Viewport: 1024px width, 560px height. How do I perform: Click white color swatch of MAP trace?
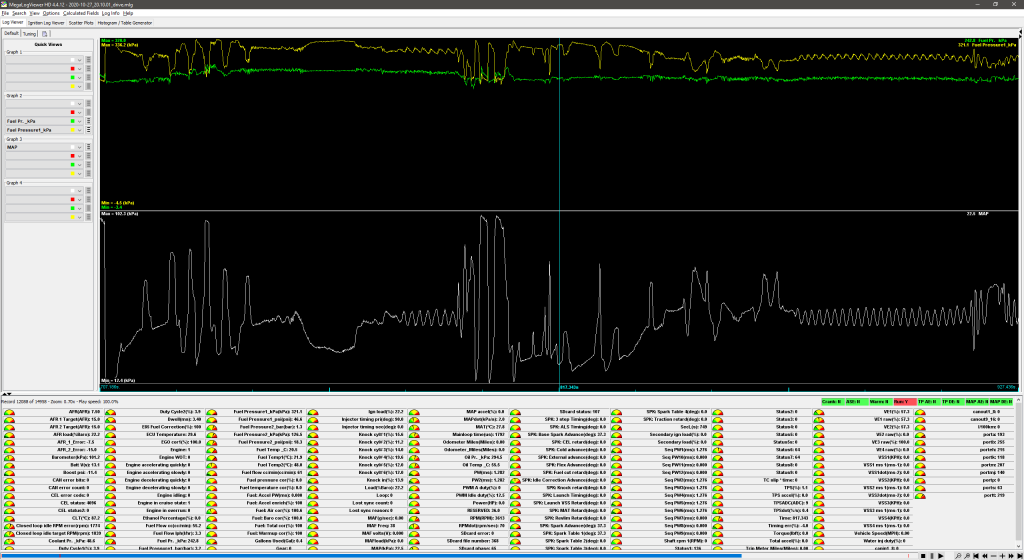pyautogui.click(x=73, y=148)
